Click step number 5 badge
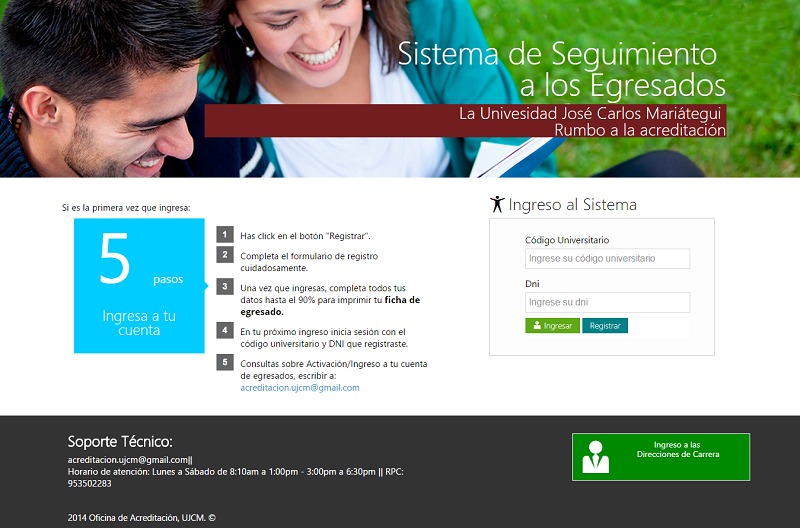Viewport: 800px width, 528px height. tap(225, 362)
